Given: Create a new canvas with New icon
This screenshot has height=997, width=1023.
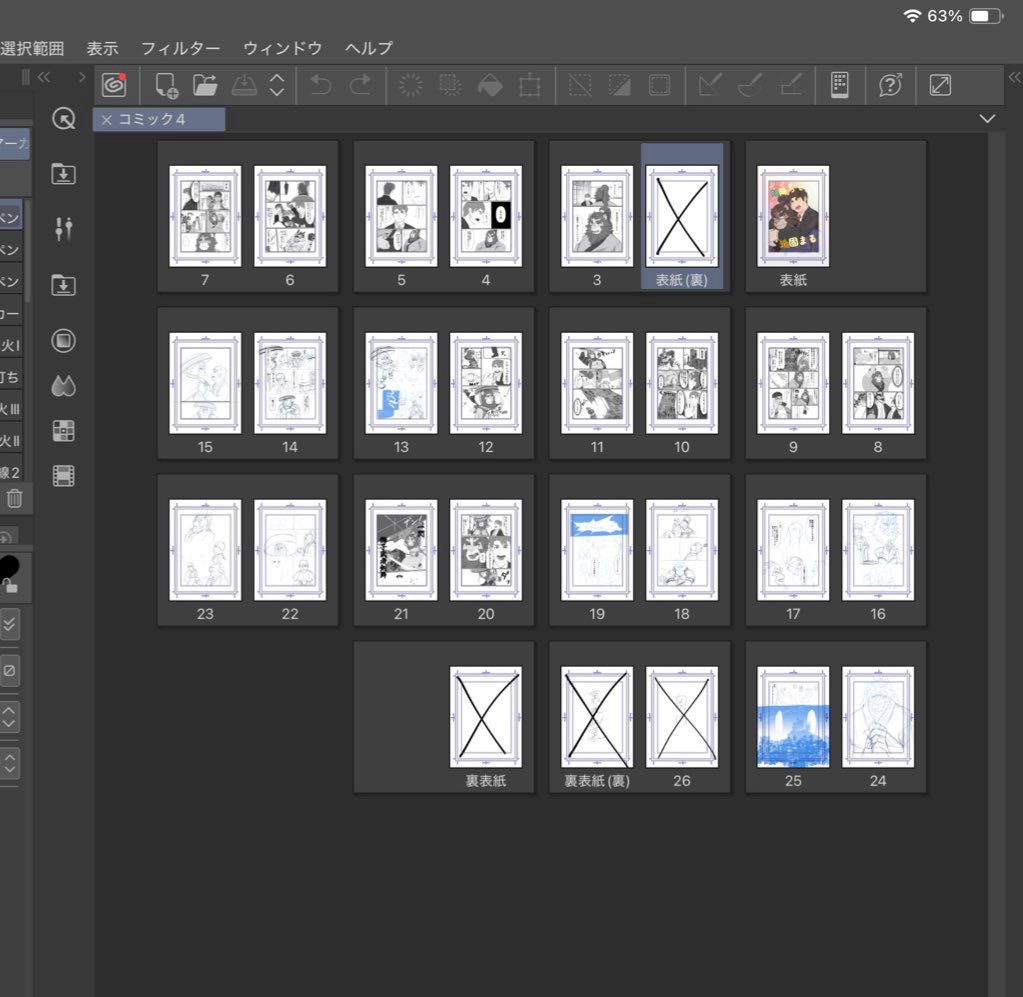Looking at the screenshot, I should (166, 86).
